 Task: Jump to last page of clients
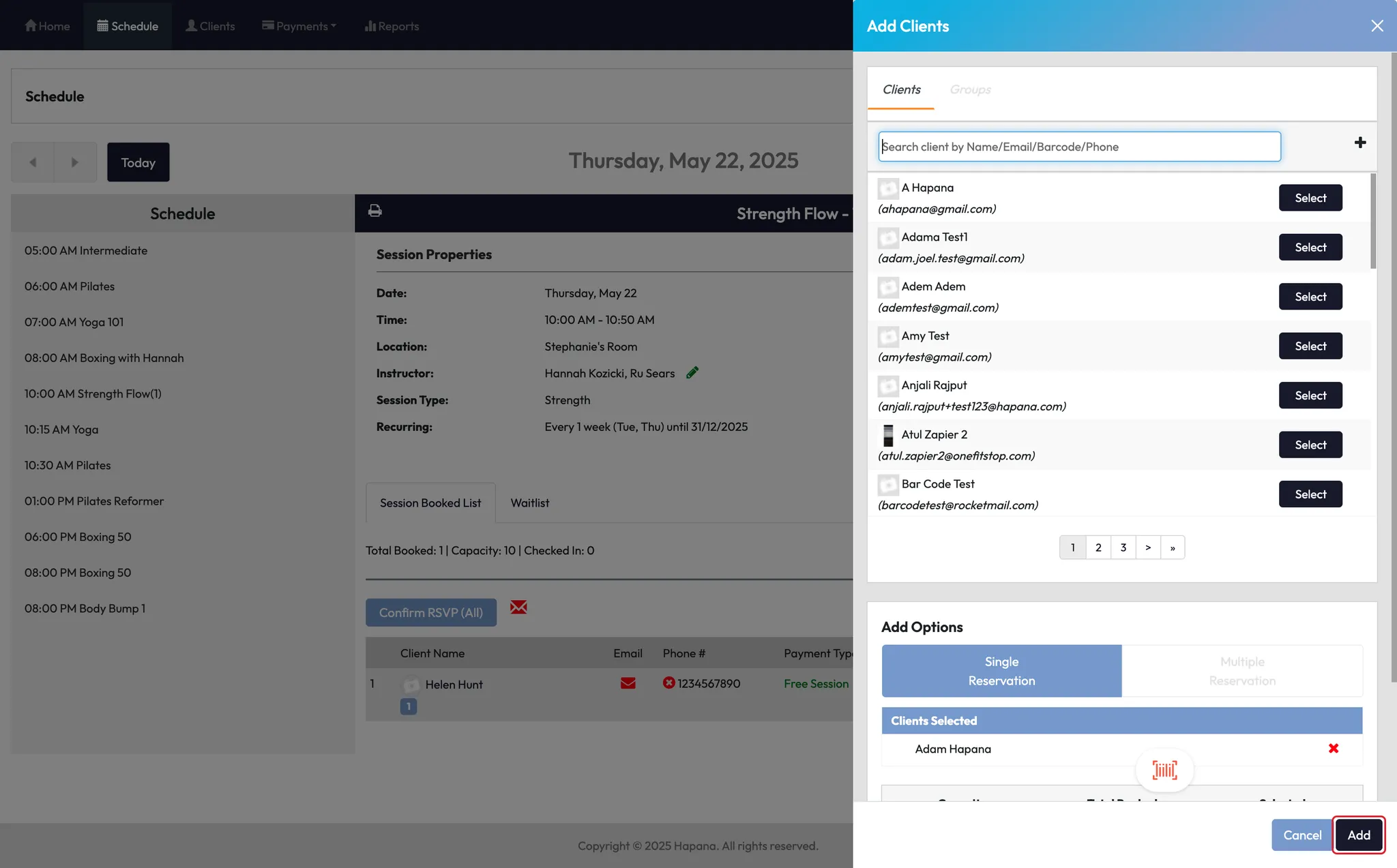click(1173, 548)
